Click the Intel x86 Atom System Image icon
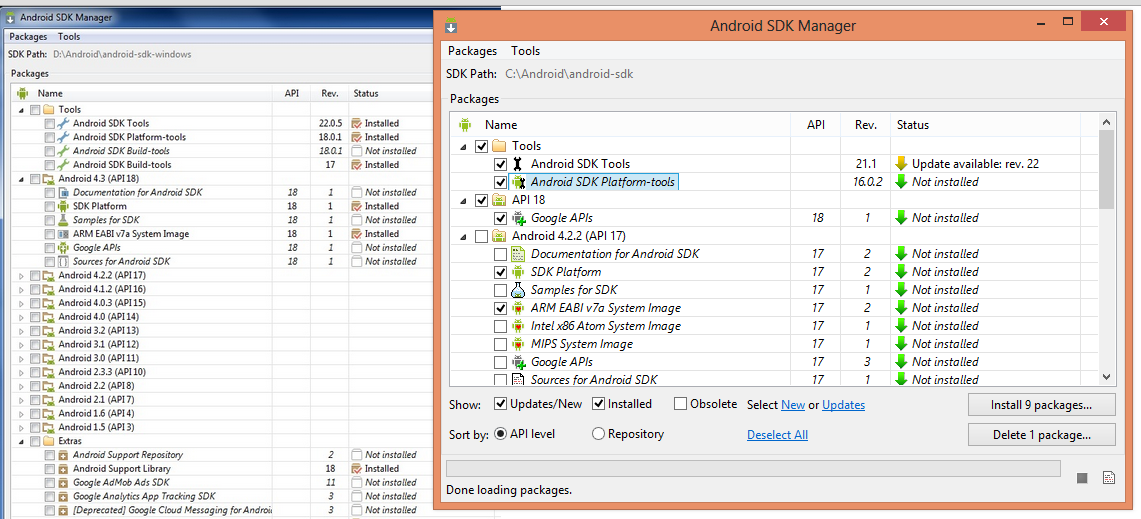Screen dimensions: 1141x519 [518, 325]
